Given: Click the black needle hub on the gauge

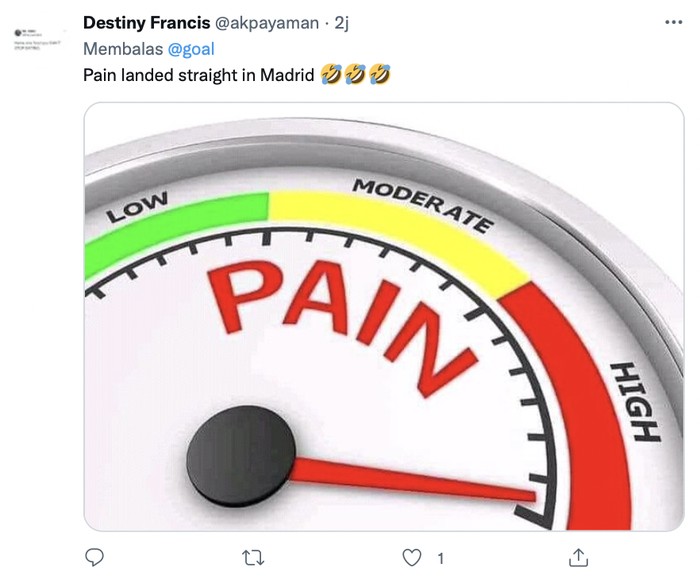Looking at the screenshot, I should point(241,446).
